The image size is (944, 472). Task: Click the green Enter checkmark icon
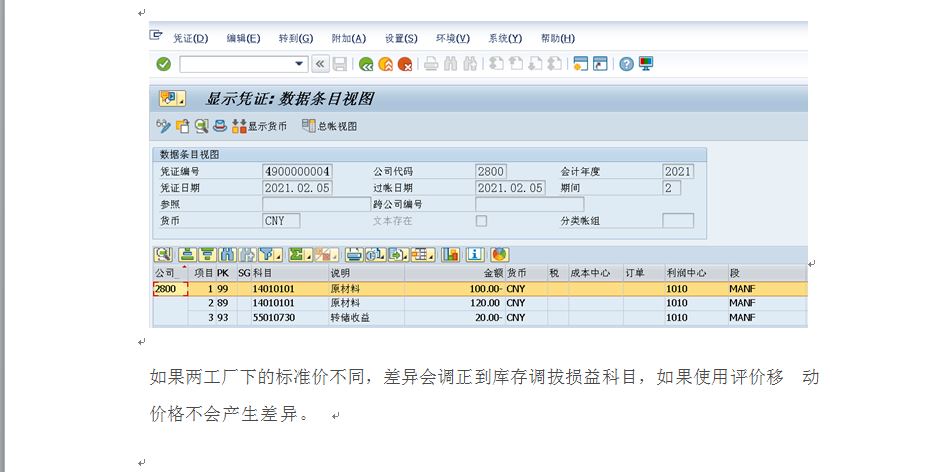tap(164, 64)
